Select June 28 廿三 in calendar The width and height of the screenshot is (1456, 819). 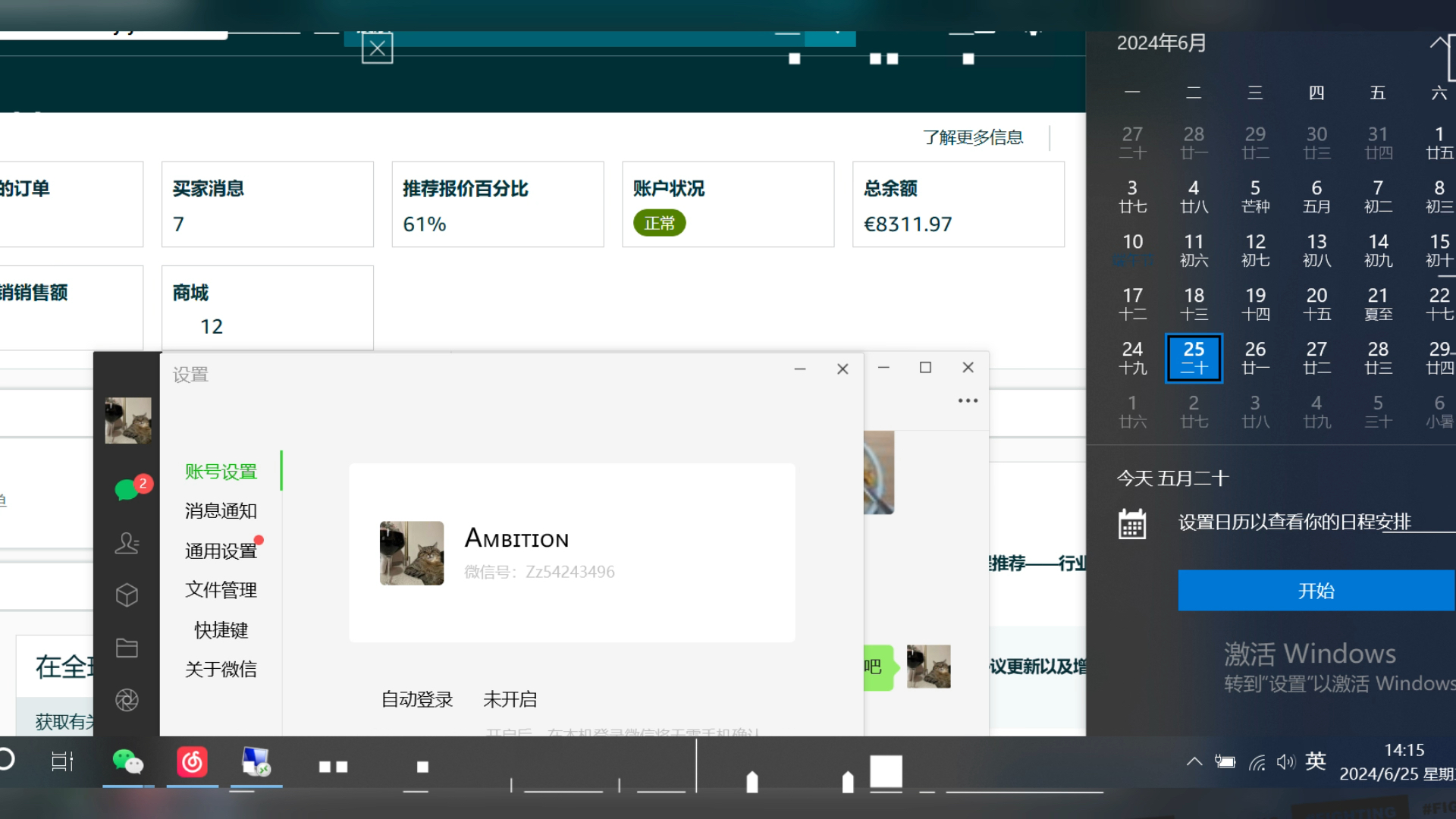(1378, 358)
